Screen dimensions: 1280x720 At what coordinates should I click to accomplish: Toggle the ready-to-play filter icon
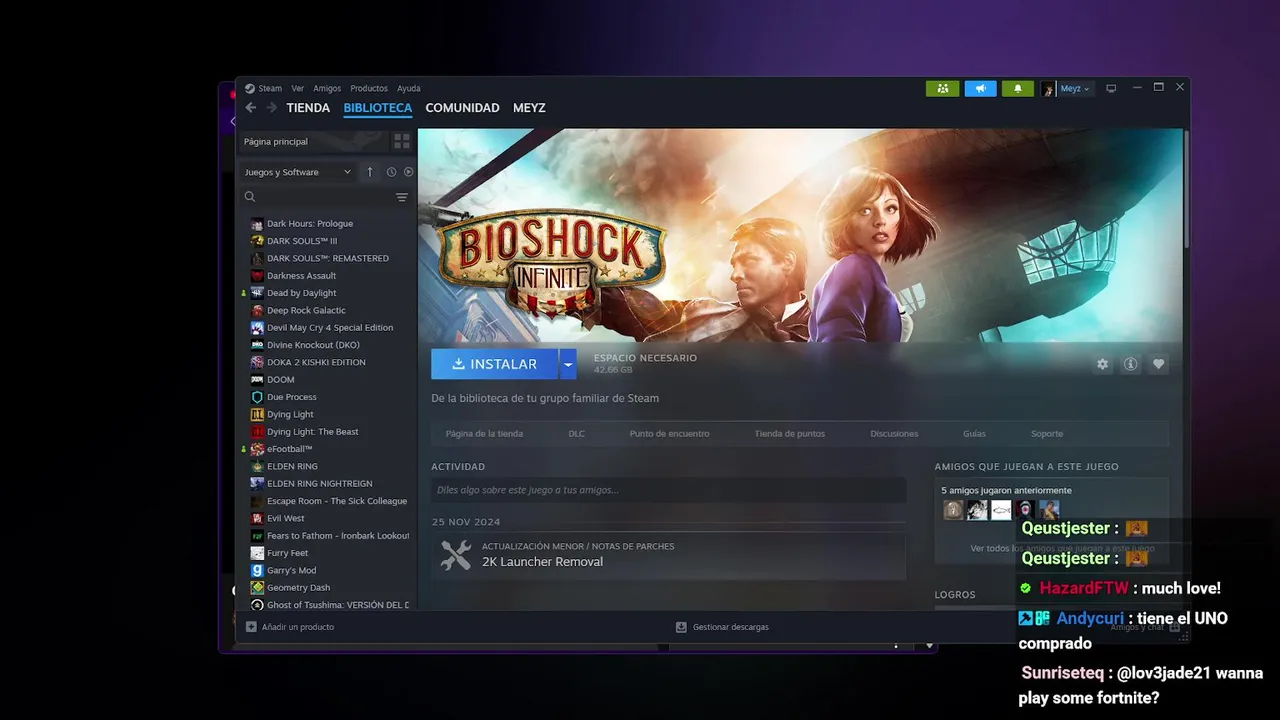click(x=408, y=172)
